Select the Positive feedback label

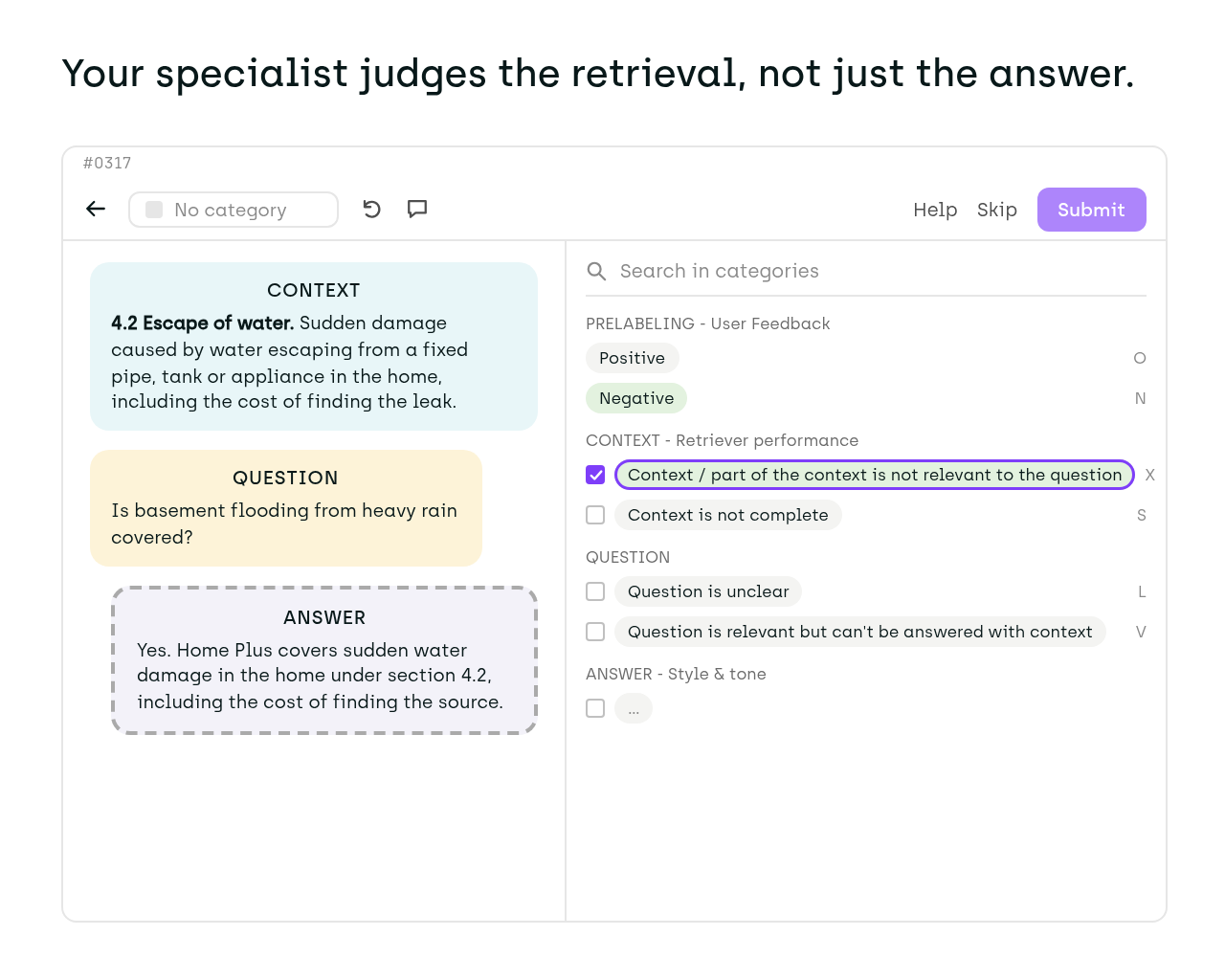(632, 358)
